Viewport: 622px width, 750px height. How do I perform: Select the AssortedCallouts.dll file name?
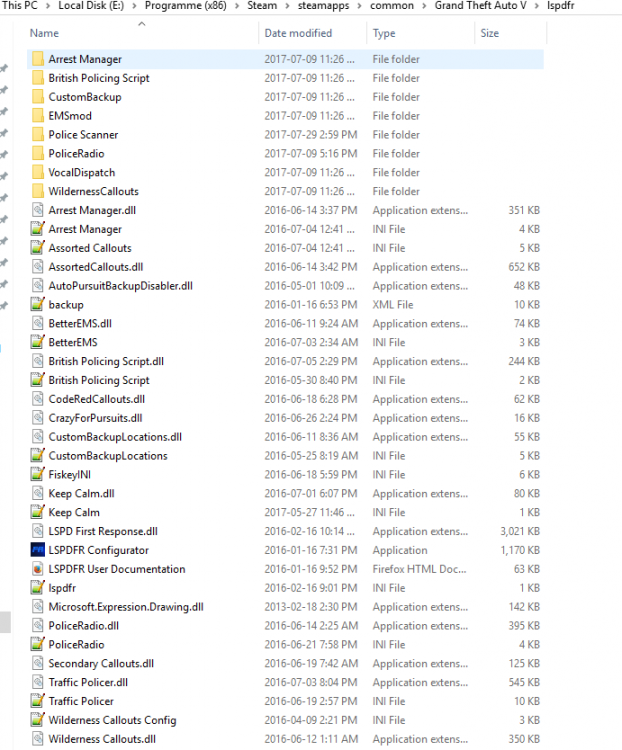[x=96, y=267]
